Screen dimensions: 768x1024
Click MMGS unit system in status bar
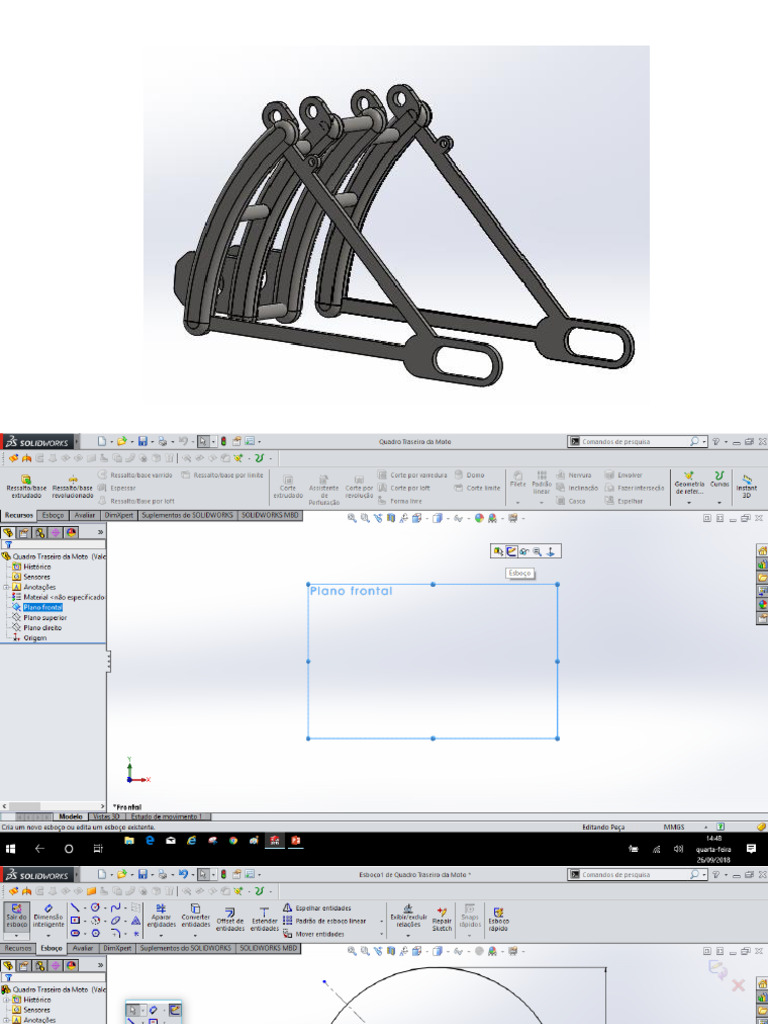674,827
